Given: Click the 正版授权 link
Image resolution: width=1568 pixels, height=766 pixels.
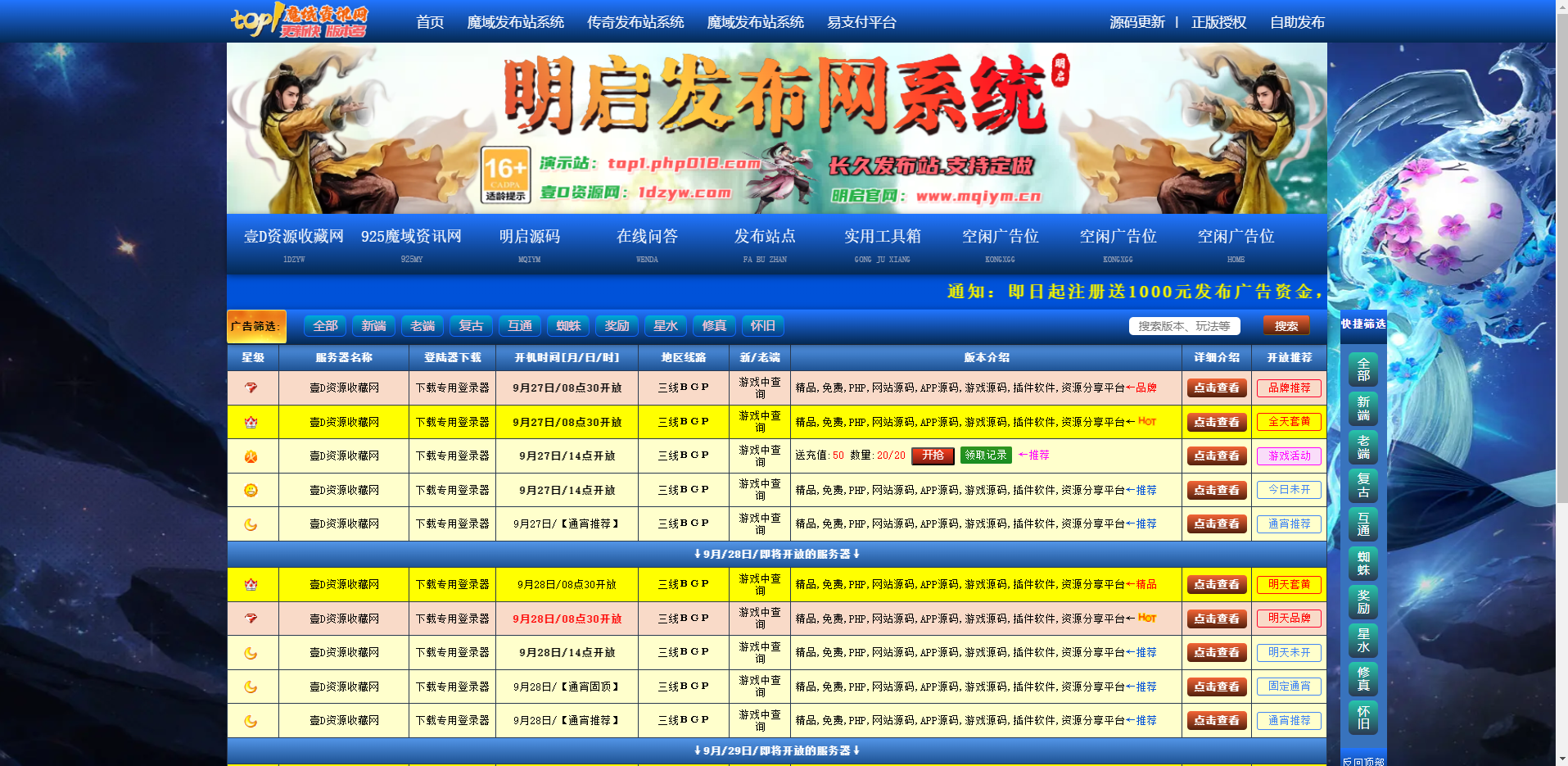Looking at the screenshot, I should tap(1218, 22).
